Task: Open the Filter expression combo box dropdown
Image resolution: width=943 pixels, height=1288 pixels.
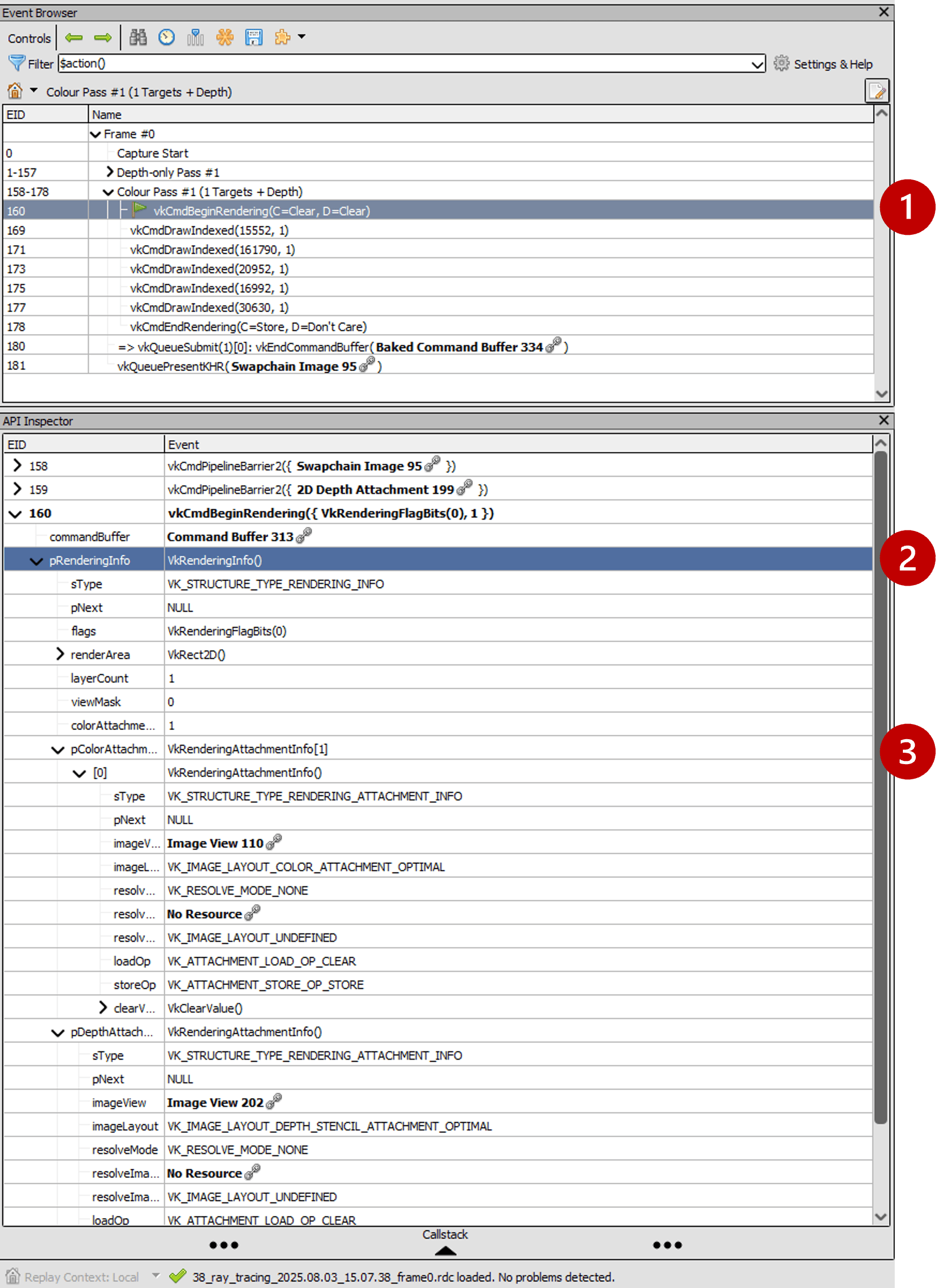Action: (x=757, y=64)
